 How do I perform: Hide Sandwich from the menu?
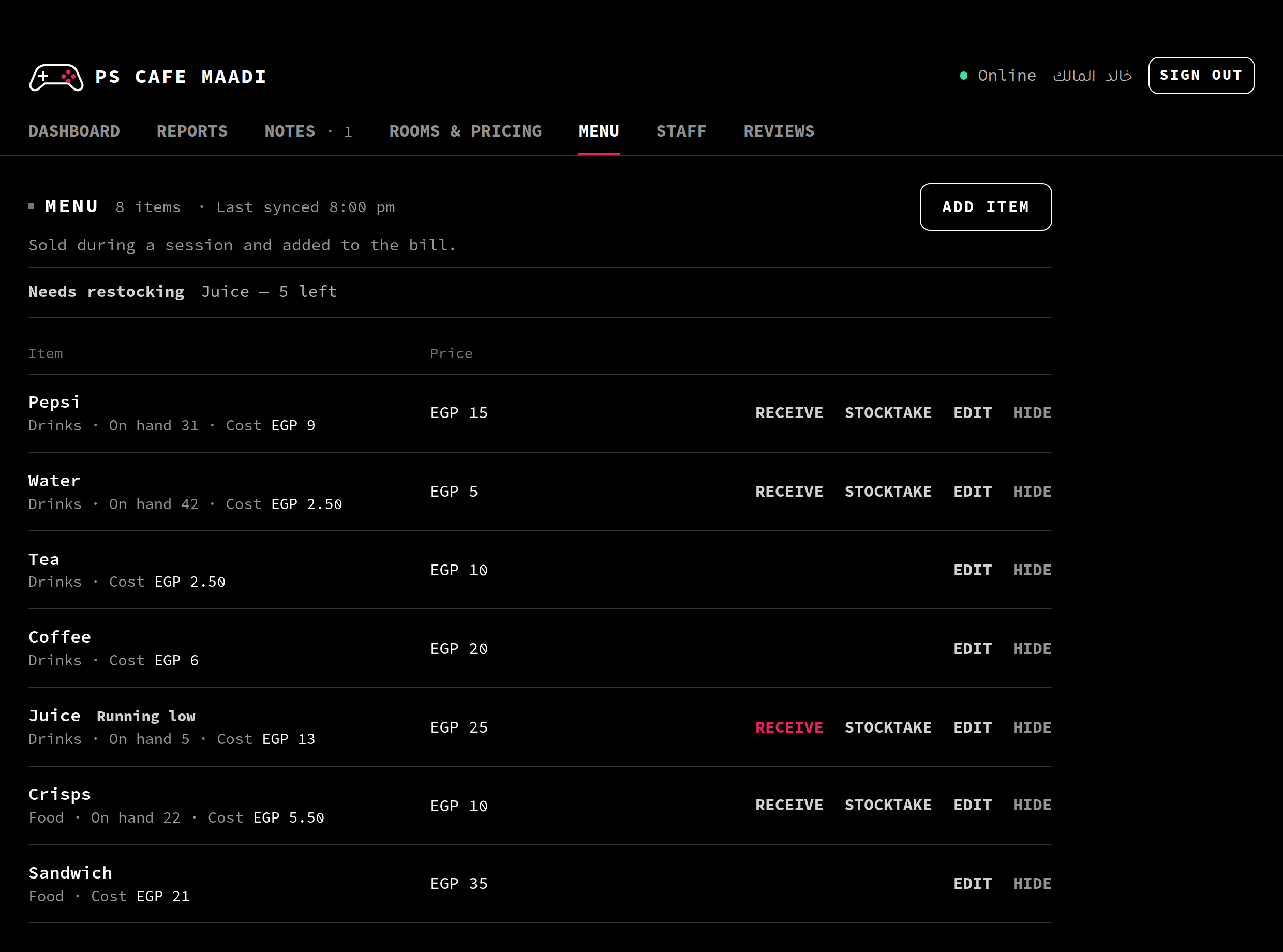tap(1033, 884)
